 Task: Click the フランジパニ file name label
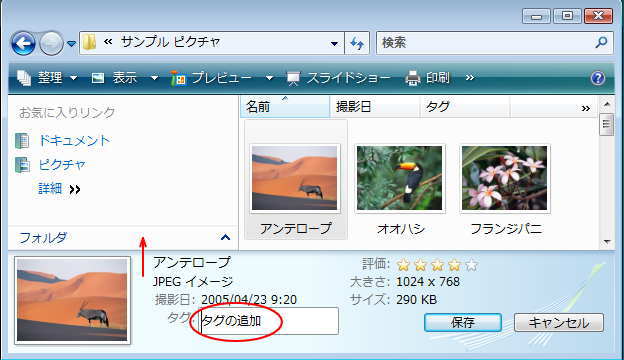click(506, 229)
